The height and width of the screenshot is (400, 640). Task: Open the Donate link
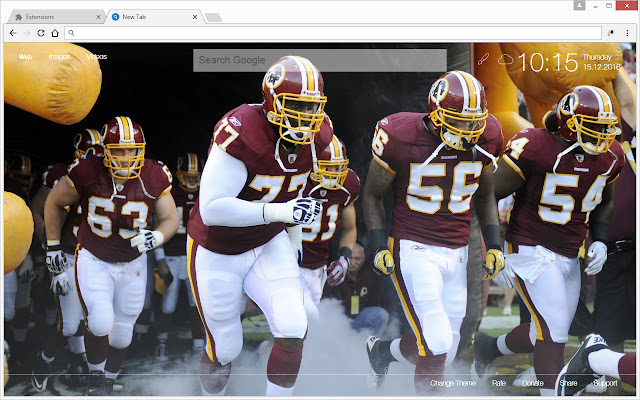pos(533,383)
